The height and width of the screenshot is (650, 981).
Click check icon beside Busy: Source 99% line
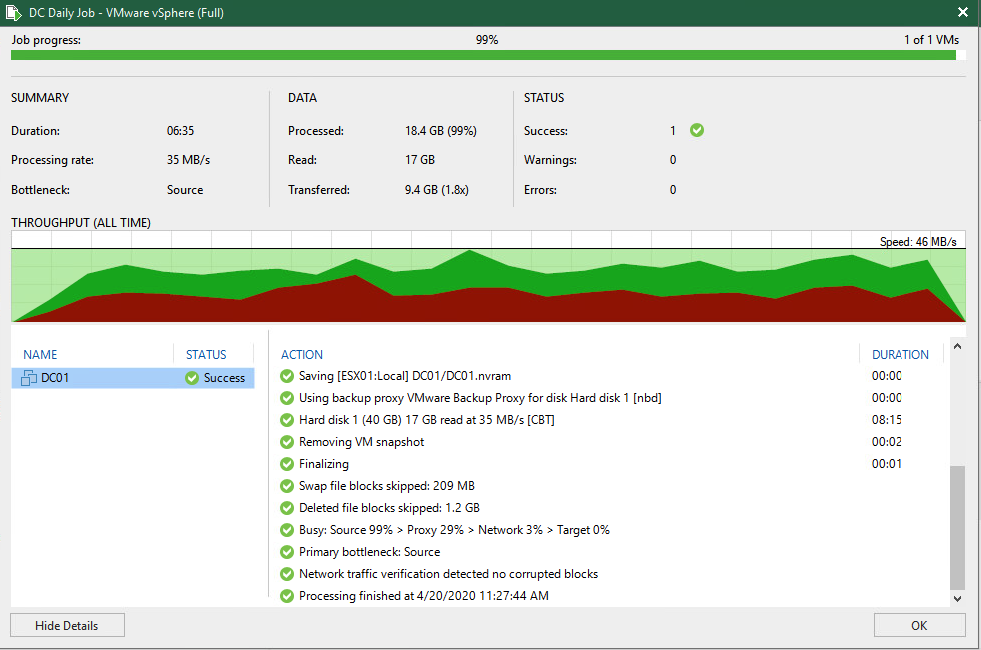287,530
